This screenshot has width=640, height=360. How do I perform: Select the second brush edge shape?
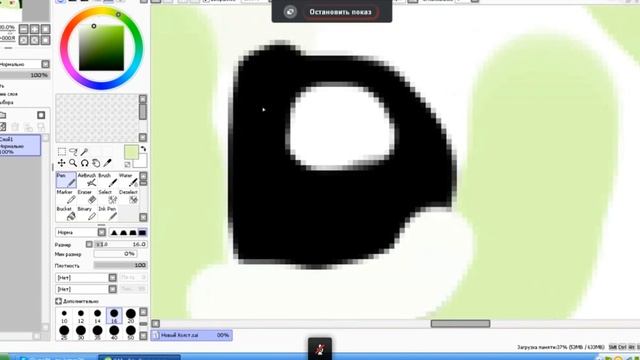coord(123,233)
